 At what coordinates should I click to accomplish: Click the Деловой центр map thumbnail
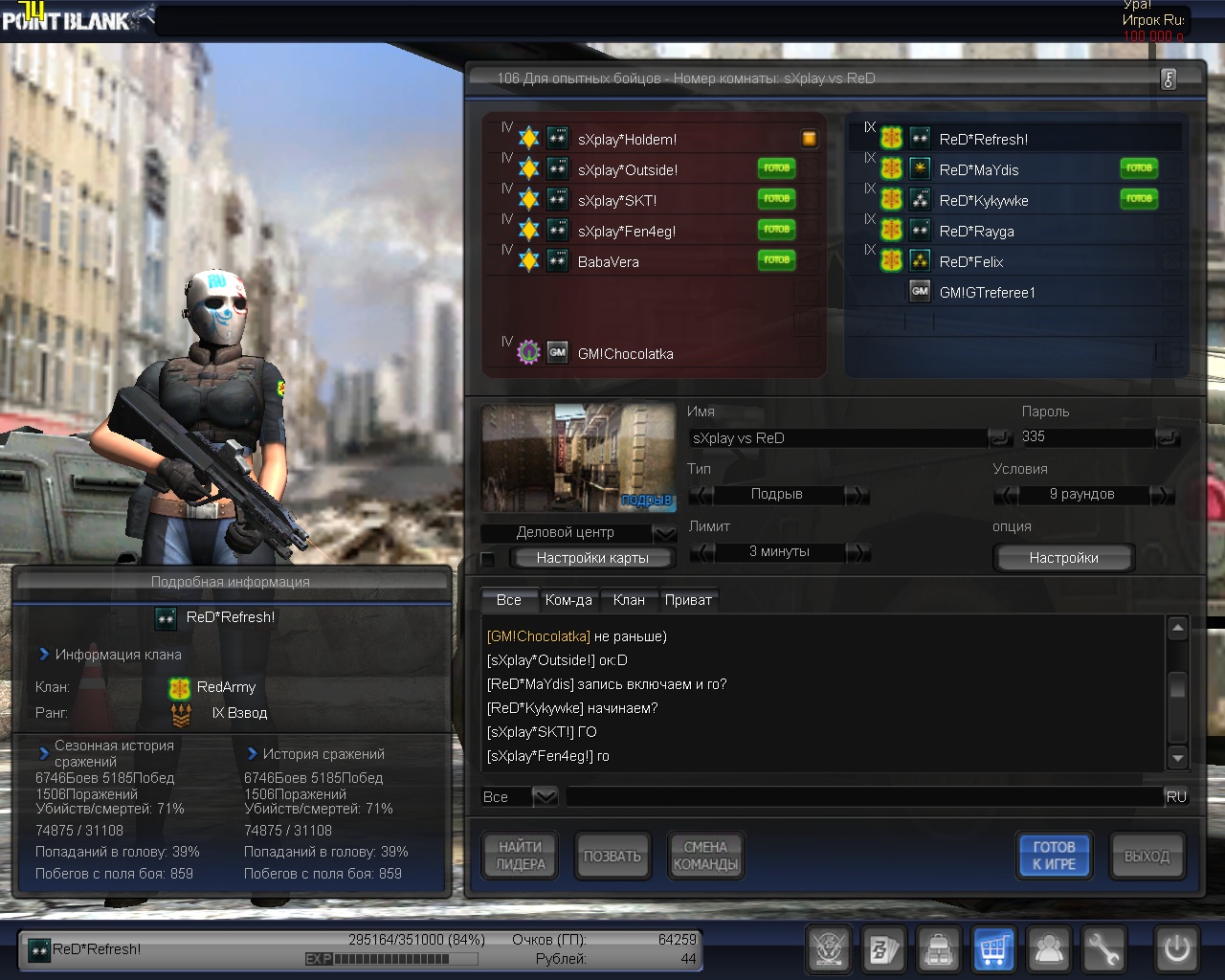tap(578, 457)
